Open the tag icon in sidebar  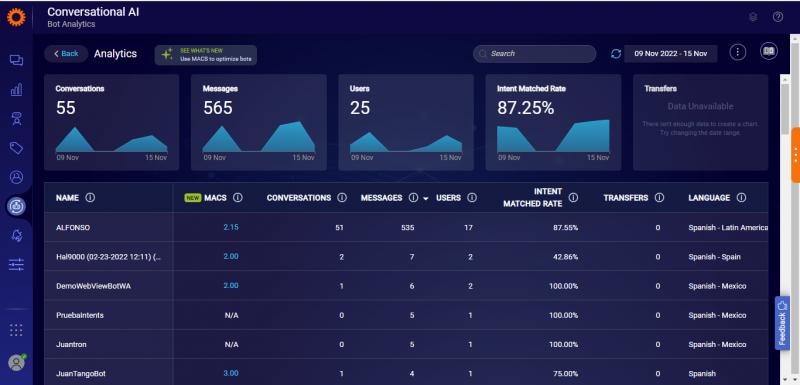pyautogui.click(x=16, y=148)
